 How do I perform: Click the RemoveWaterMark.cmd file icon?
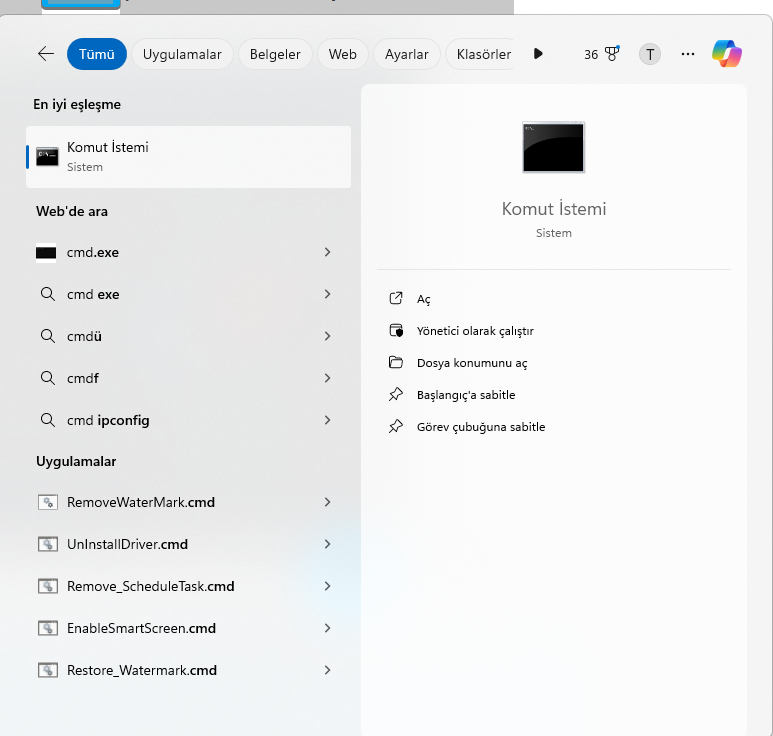[x=48, y=502]
